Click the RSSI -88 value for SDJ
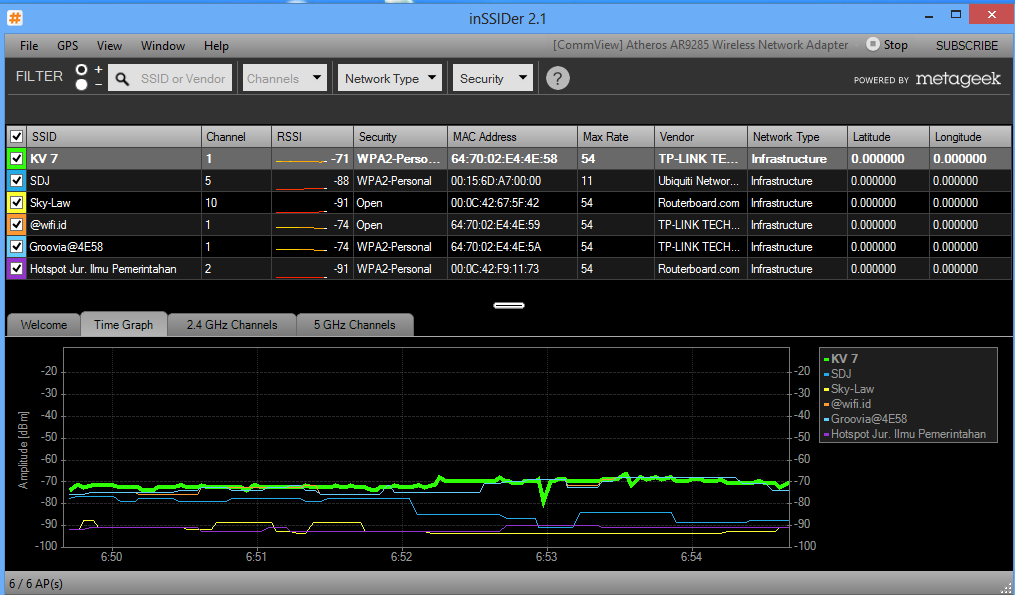The width and height of the screenshot is (1015, 595). (x=341, y=181)
